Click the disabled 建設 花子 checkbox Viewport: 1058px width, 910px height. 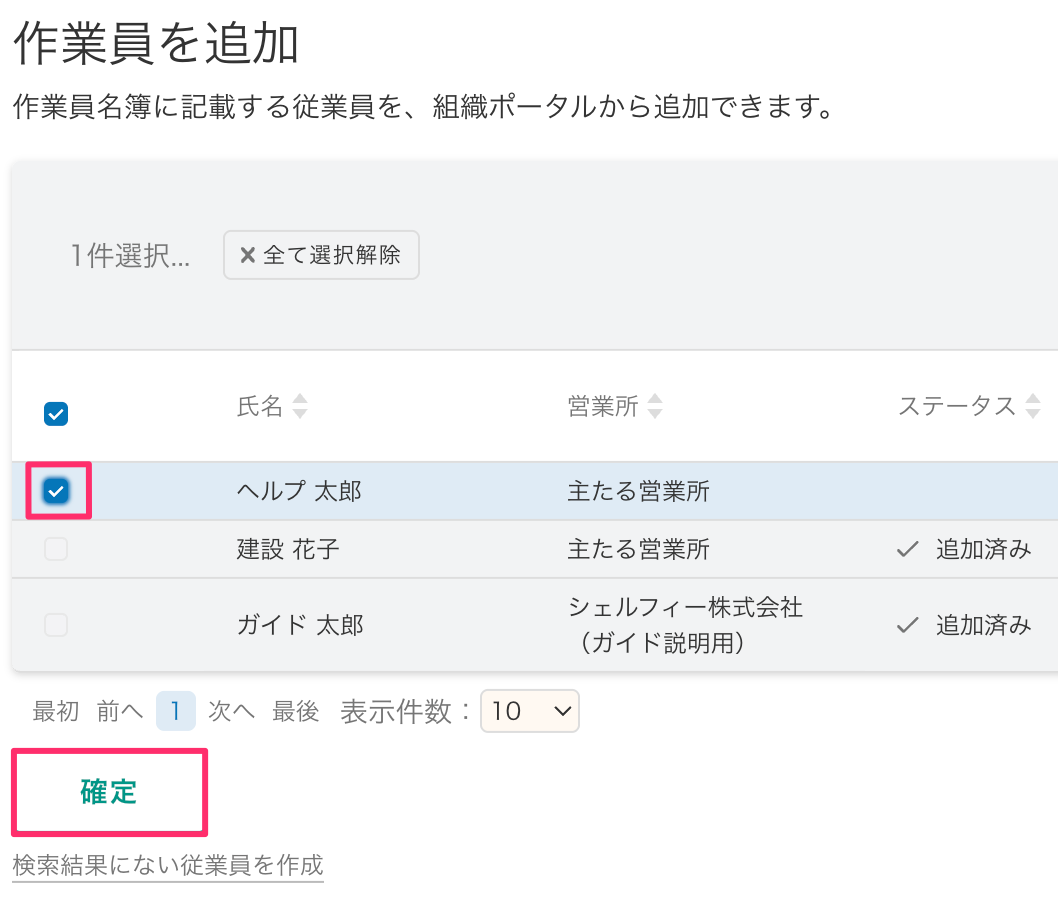(x=56, y=549)
